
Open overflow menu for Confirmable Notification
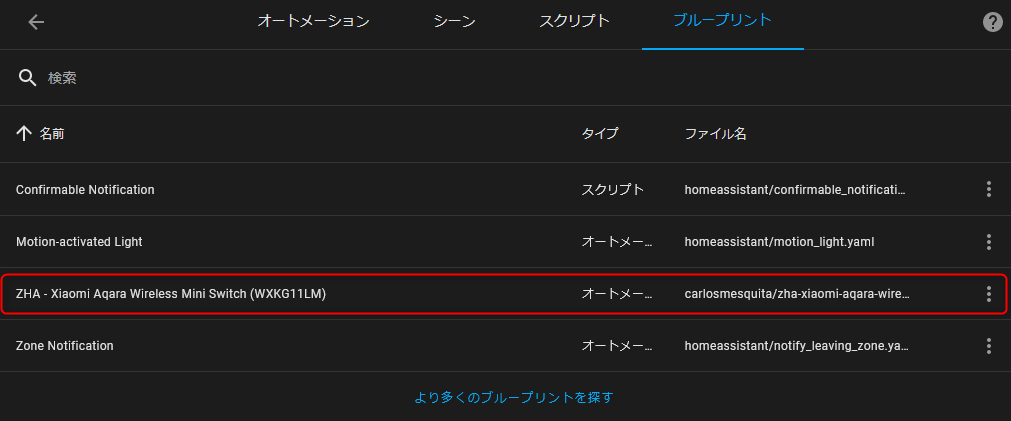coord(988,190)
